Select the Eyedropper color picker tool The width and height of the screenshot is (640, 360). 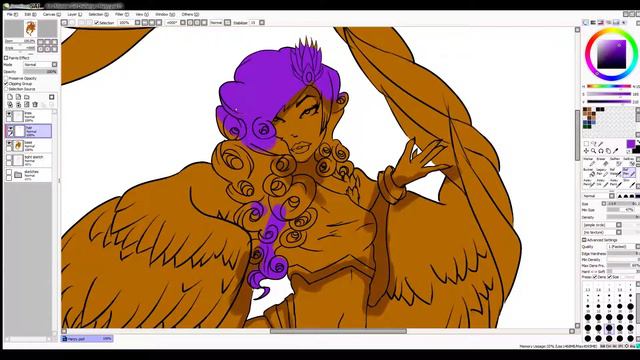pyautogui.click(x=616, y=151)
